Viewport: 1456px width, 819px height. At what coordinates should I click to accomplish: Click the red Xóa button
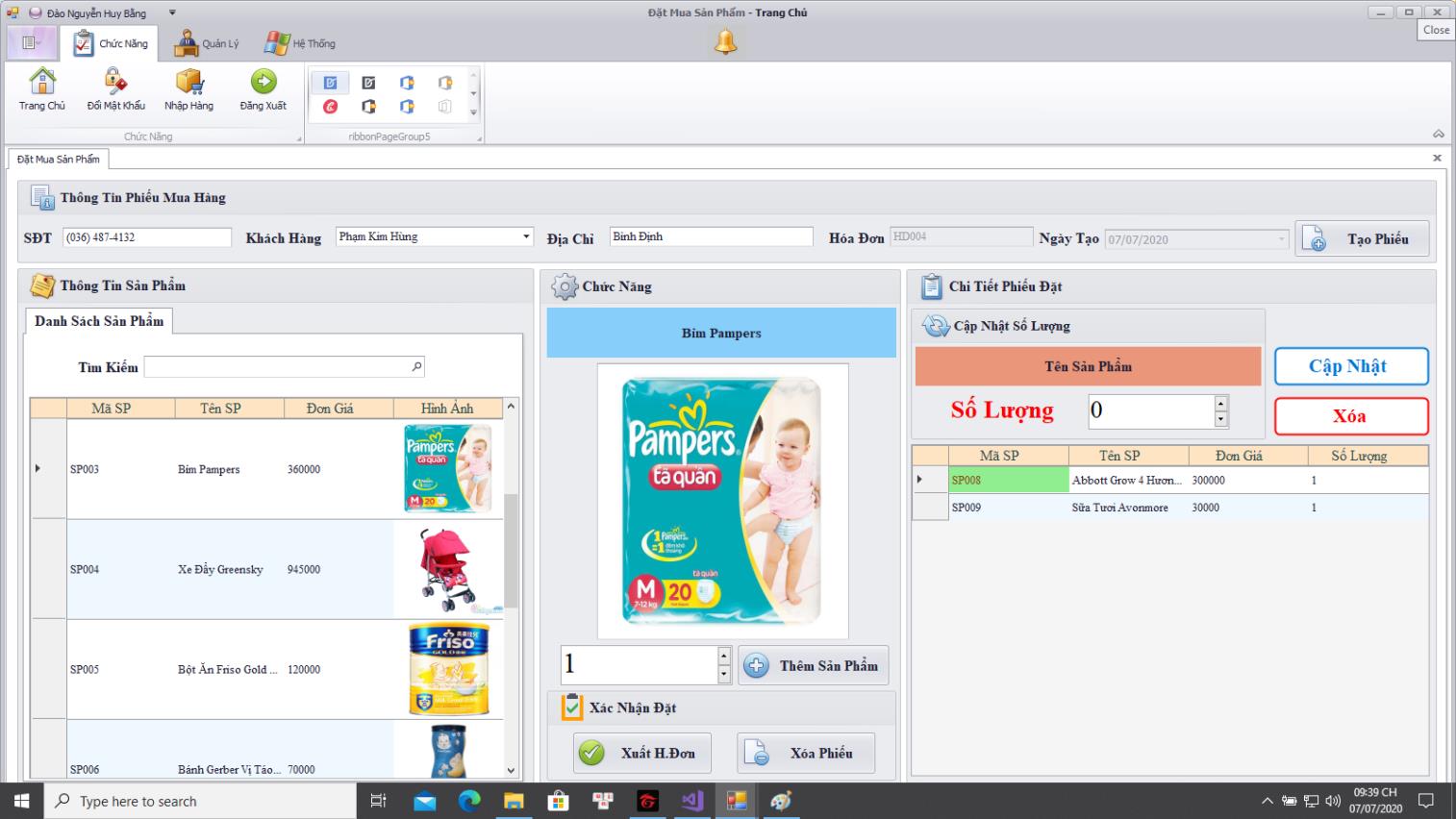pyautogui.click(x=1351, y=416)
